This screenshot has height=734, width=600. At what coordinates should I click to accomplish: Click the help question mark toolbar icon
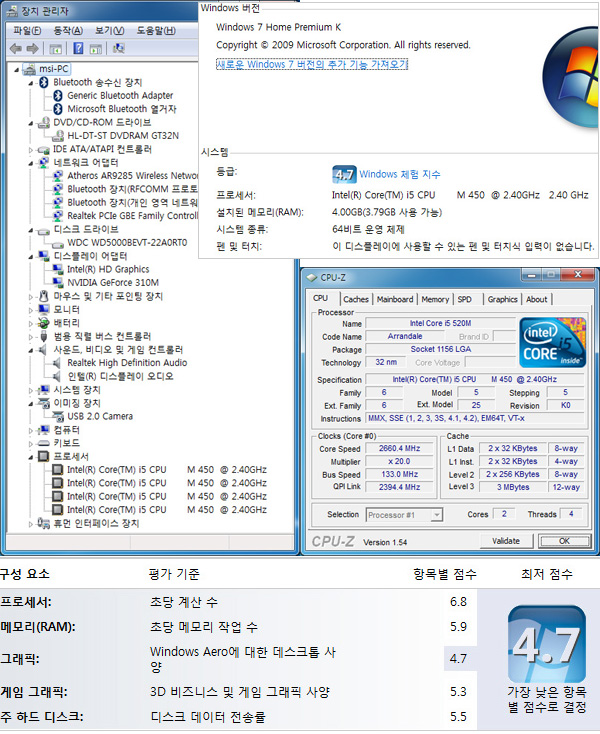tap(78, 48)
